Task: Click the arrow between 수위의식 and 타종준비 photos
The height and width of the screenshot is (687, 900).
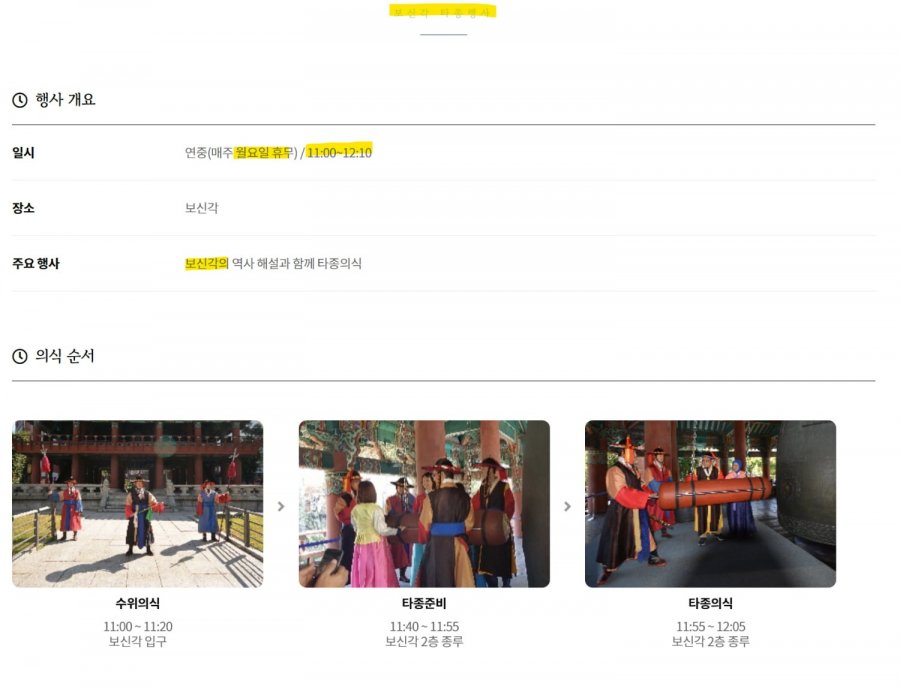Action: 281,506
